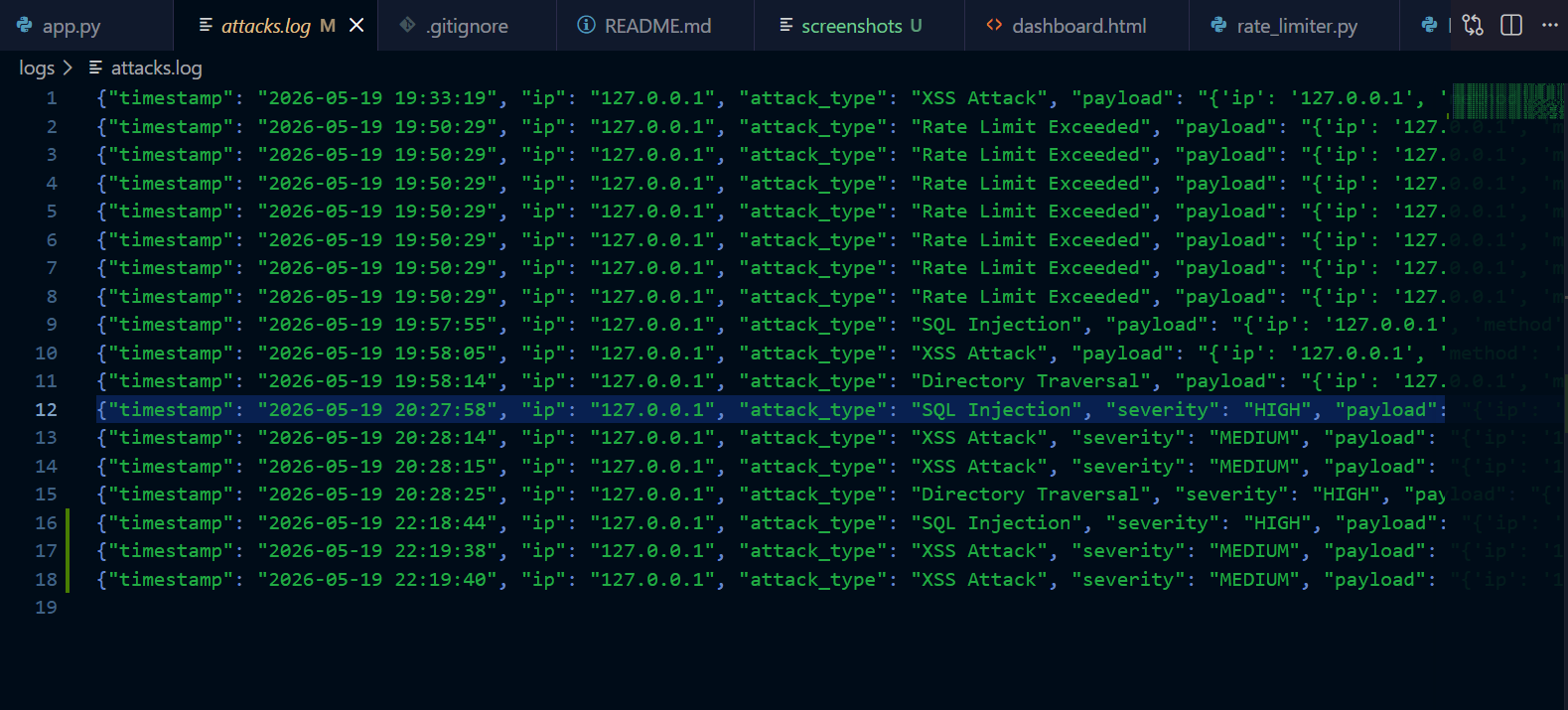Open the More Actions ellipsis menu
The height and width of the screenshot is (710, 1568).
coord(1550,26)
